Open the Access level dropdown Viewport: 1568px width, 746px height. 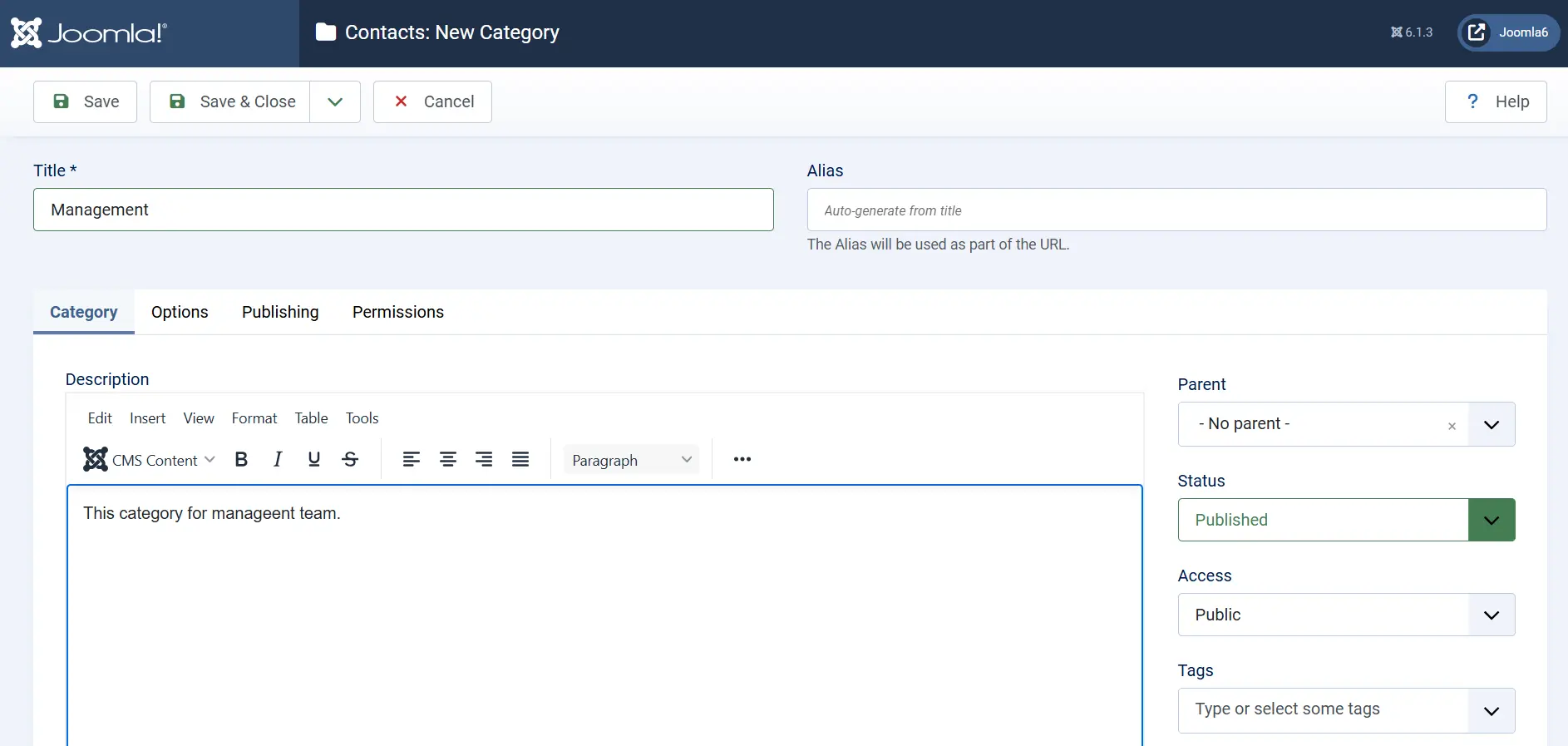(1346, 615)
